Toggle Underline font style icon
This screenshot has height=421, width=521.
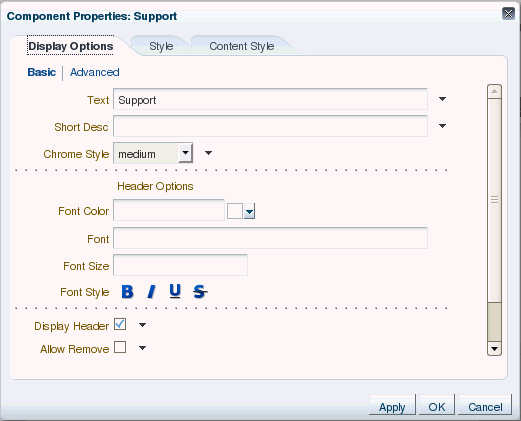click(175, 291)
